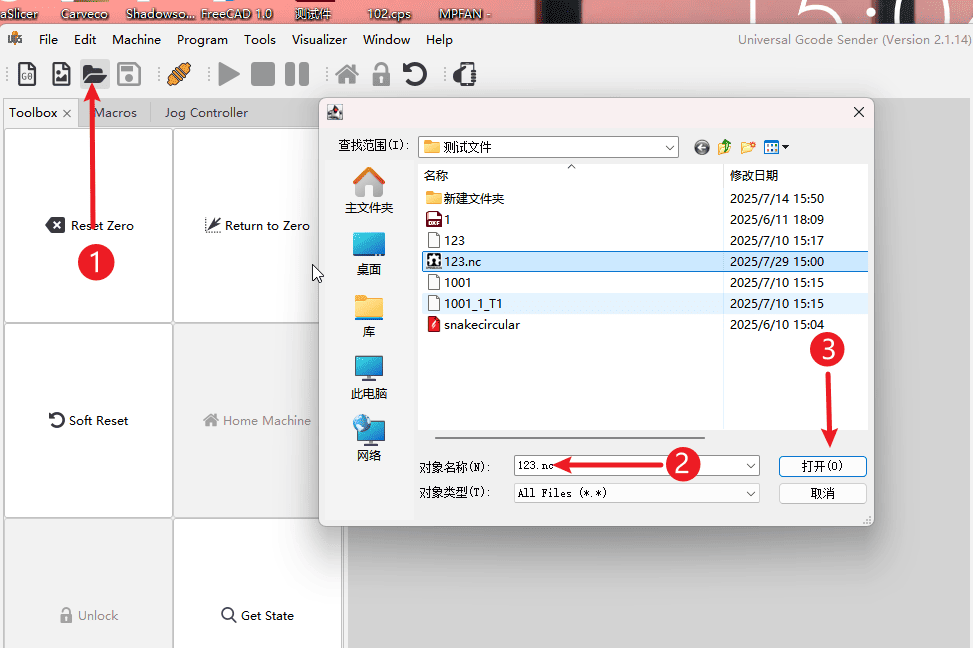Click the soft reset circular arrow toolbar icon
Screen dimensions: 973x648
(x=415, y=74)
